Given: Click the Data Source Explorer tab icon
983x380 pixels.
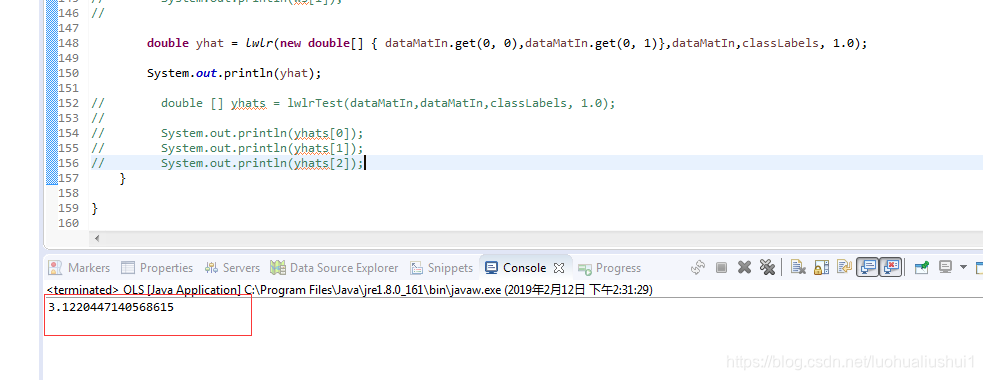Looking at the screenshot, I should click(278, 268).
